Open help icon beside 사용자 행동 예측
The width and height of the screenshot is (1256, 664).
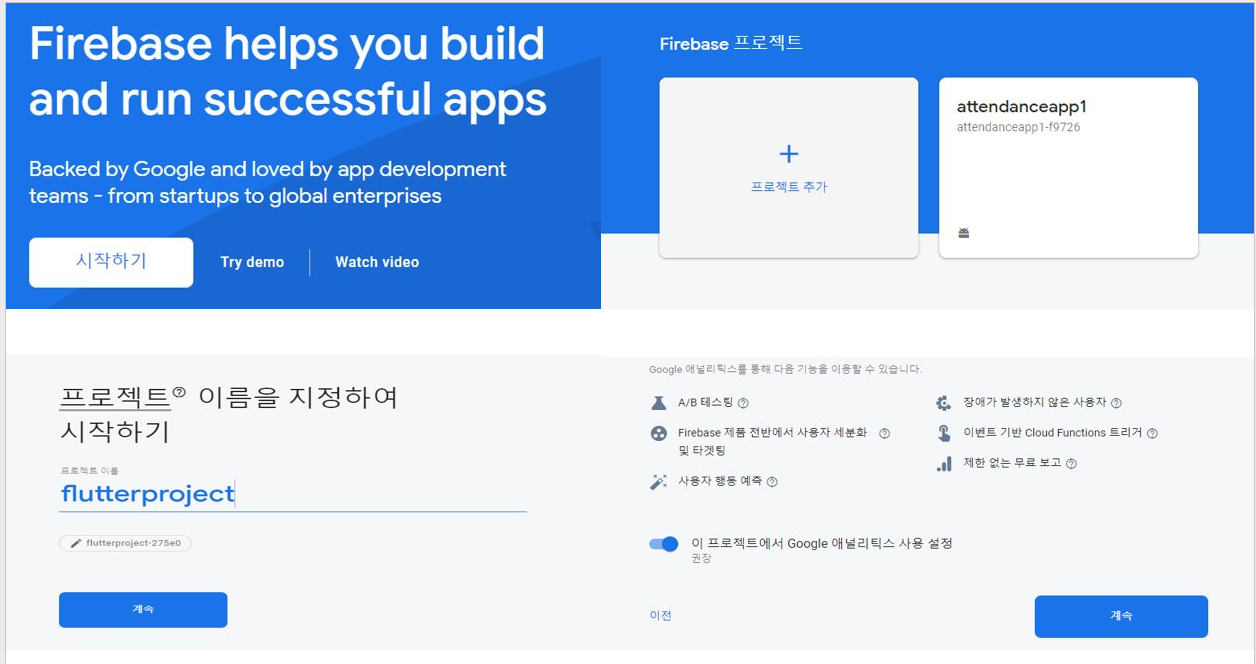[772, 481]
